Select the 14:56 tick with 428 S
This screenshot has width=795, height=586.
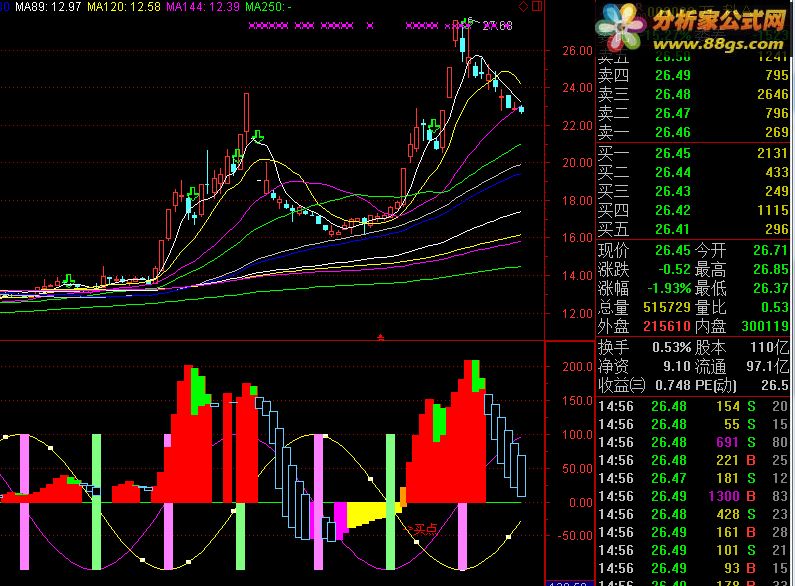click(x=693, y=515)
